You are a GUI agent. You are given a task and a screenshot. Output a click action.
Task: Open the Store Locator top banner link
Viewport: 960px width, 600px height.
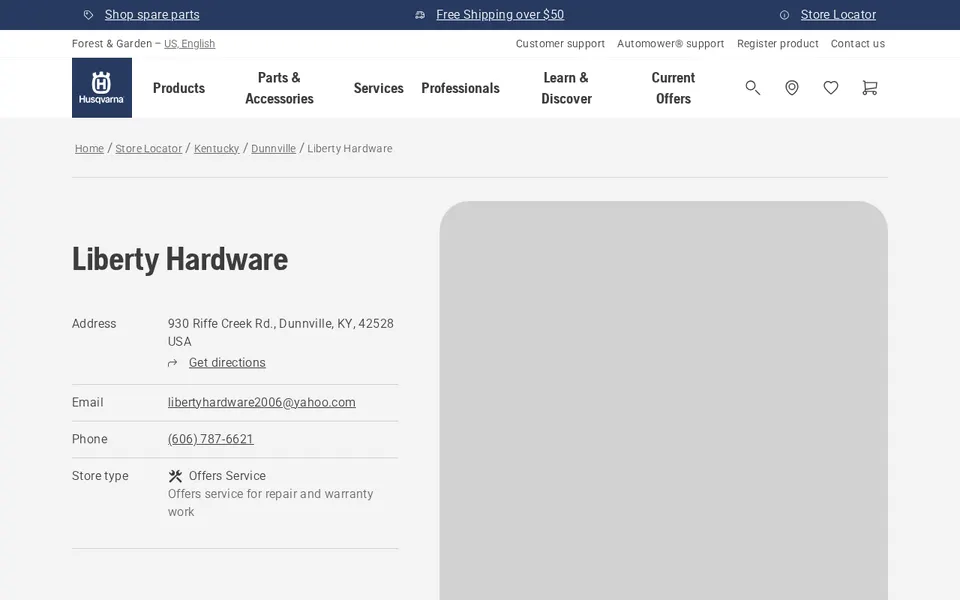click(x=838, y=15)
